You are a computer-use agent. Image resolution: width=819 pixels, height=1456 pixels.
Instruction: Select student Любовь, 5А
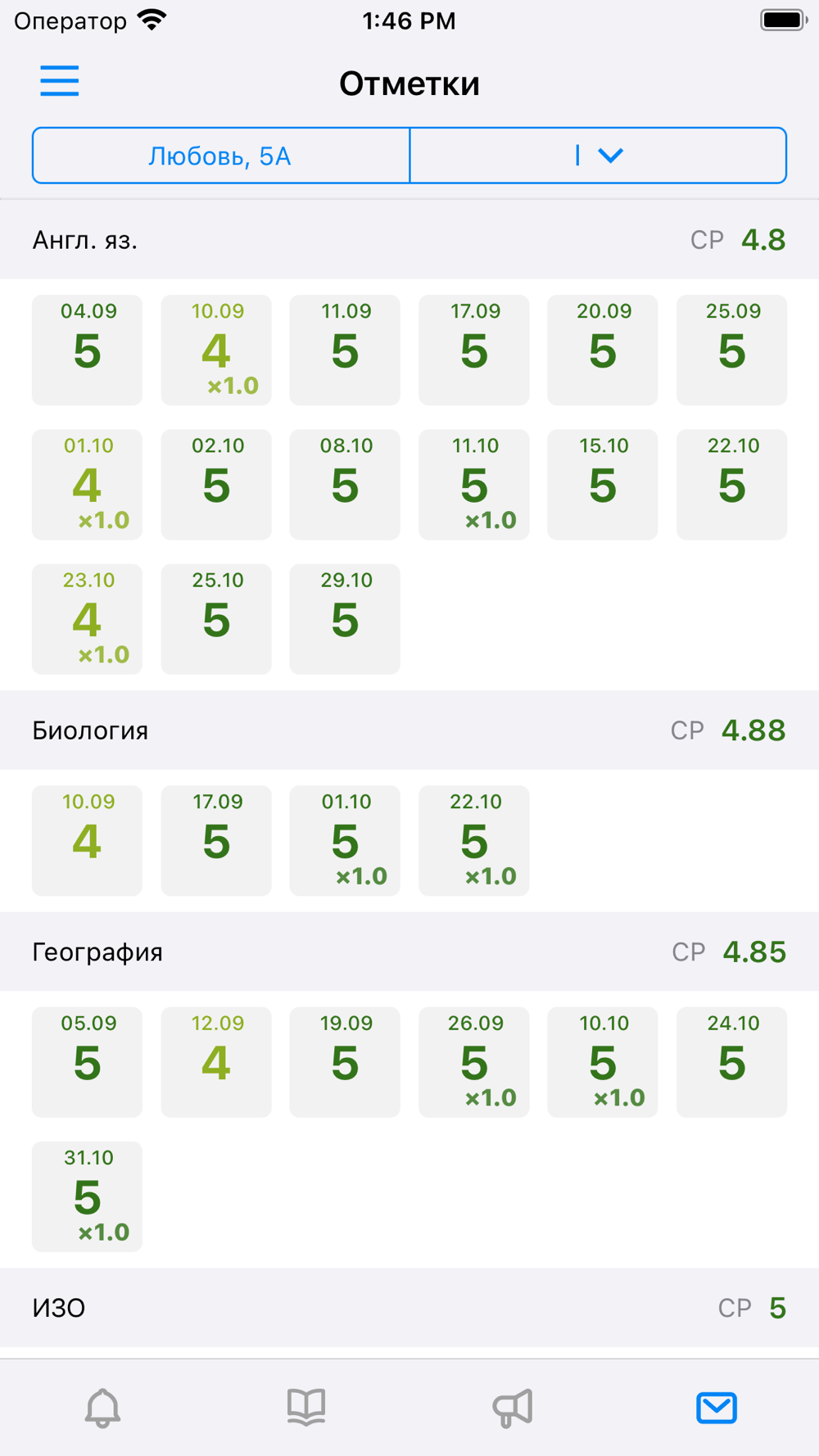point(220,156)
